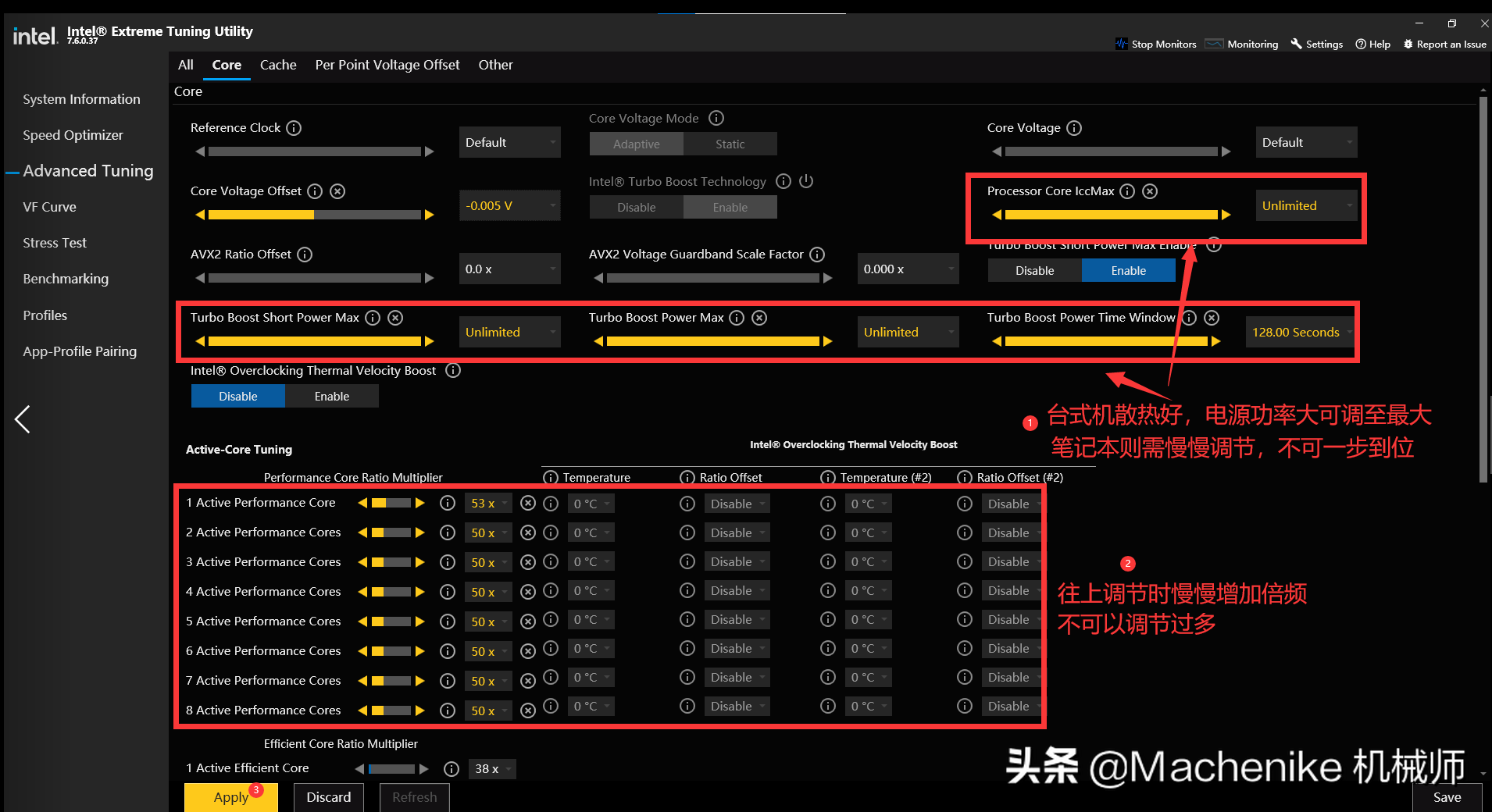Set Core Voltage Mode to Static
Image resolution: width=1492 pixels, height=812 pixels.
(730, 144)
